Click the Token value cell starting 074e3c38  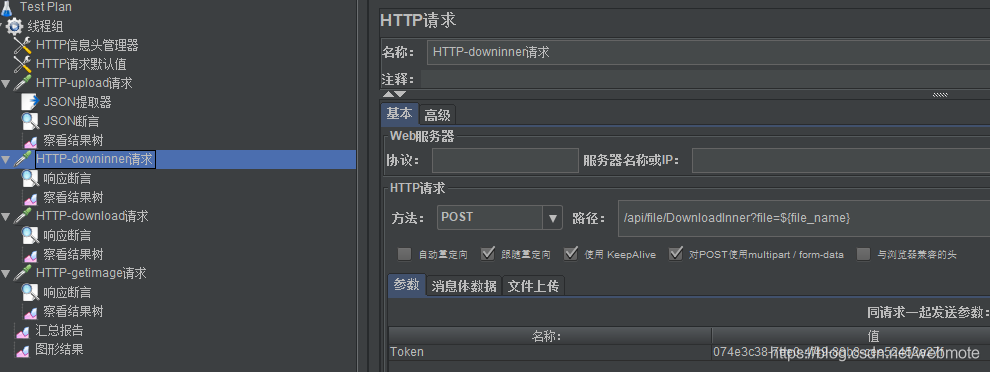tap(850, 352)
